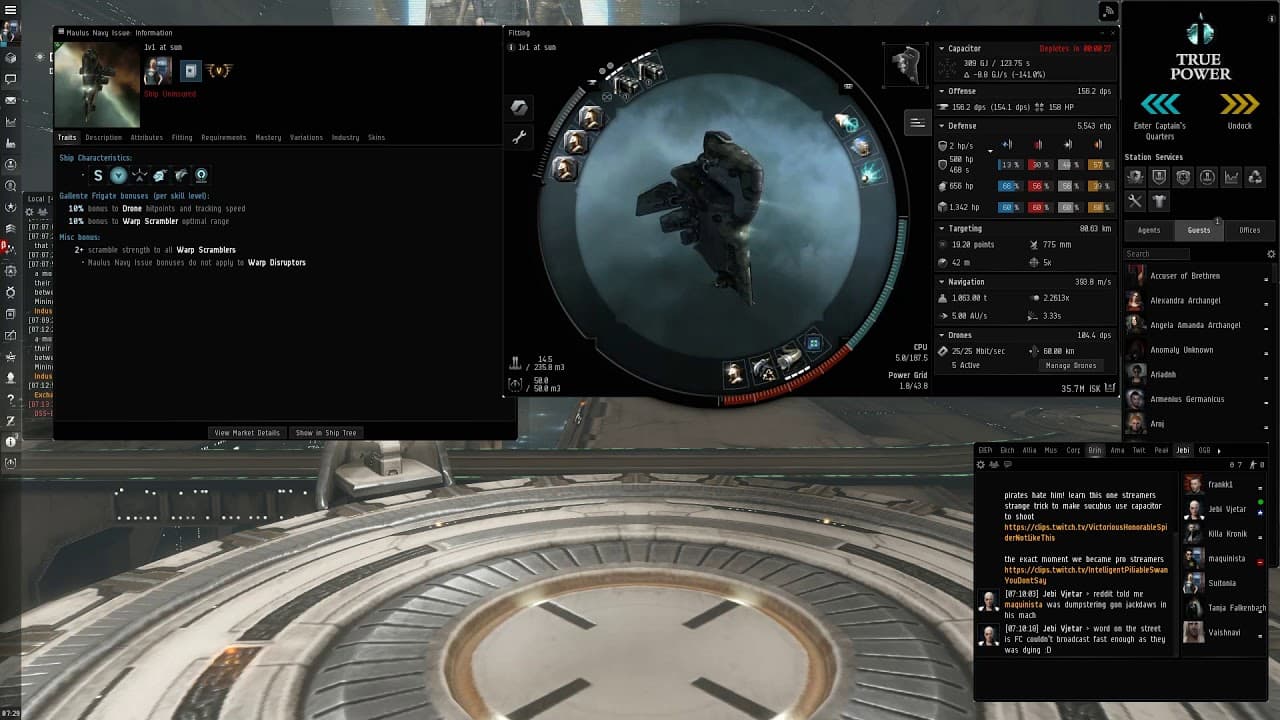Select guest Anomaly Unknown
The width and height of the screenshot is (1280, 720).
(1199, 350)
